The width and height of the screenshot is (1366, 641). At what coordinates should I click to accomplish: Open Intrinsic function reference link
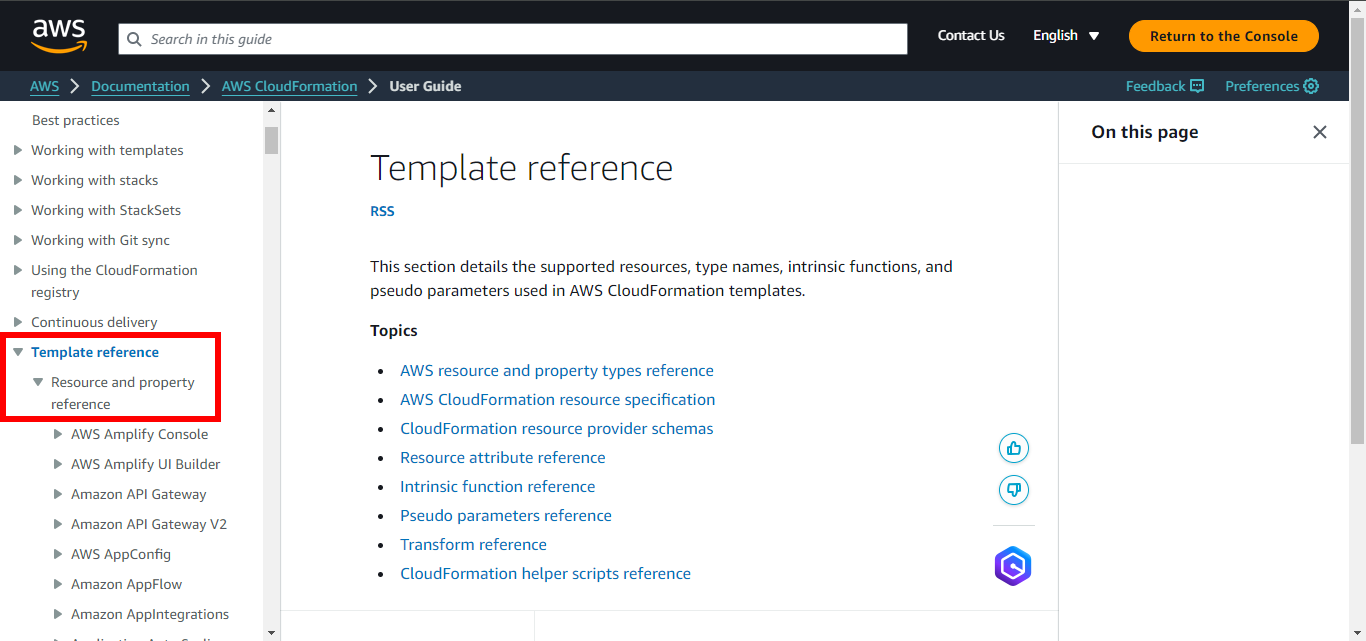[497, 487]
